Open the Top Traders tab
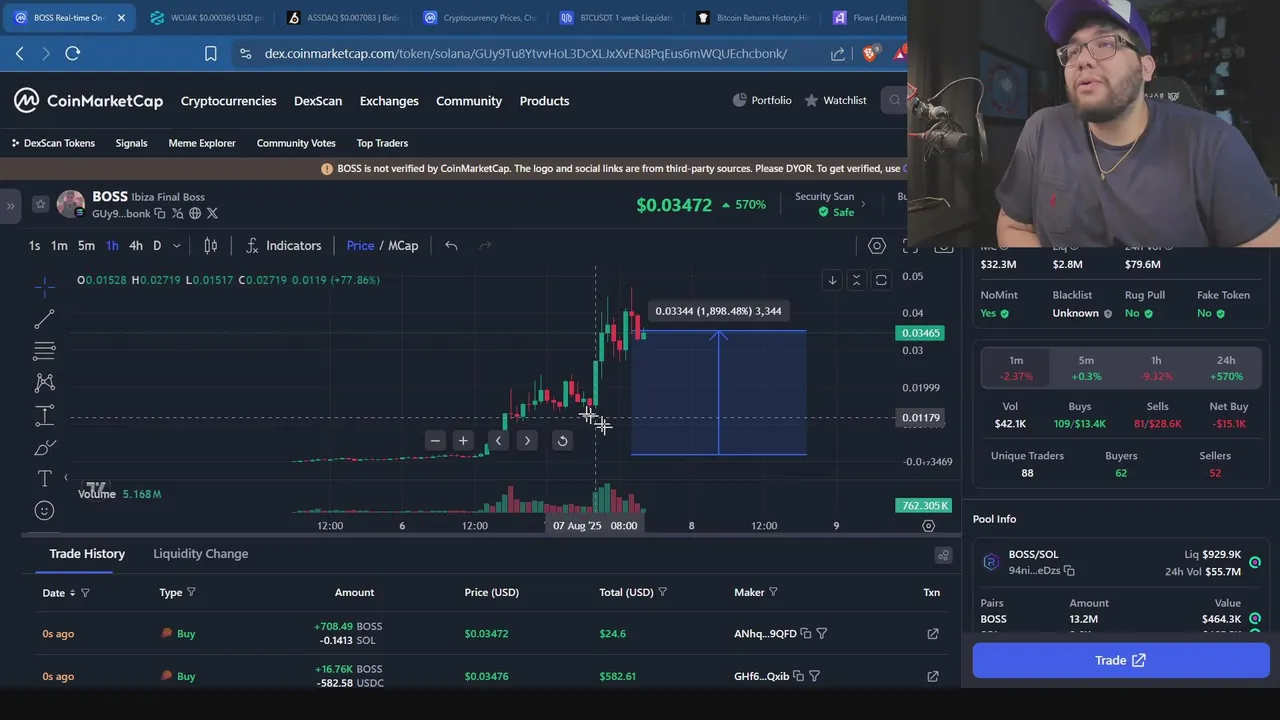The image size is (1280, 720). pyautogui.click(x=382, y=143)
